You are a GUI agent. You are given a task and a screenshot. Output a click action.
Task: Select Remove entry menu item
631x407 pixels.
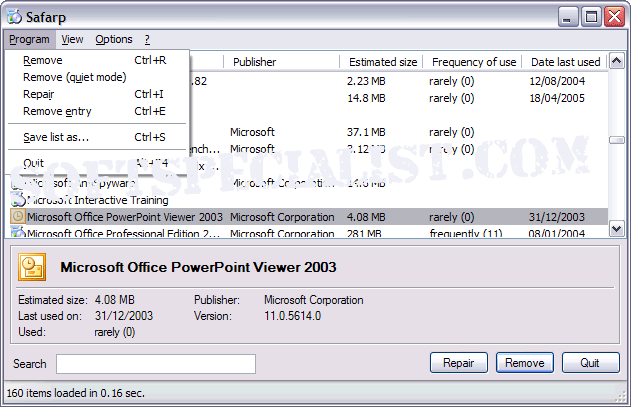tap(97, 111)
